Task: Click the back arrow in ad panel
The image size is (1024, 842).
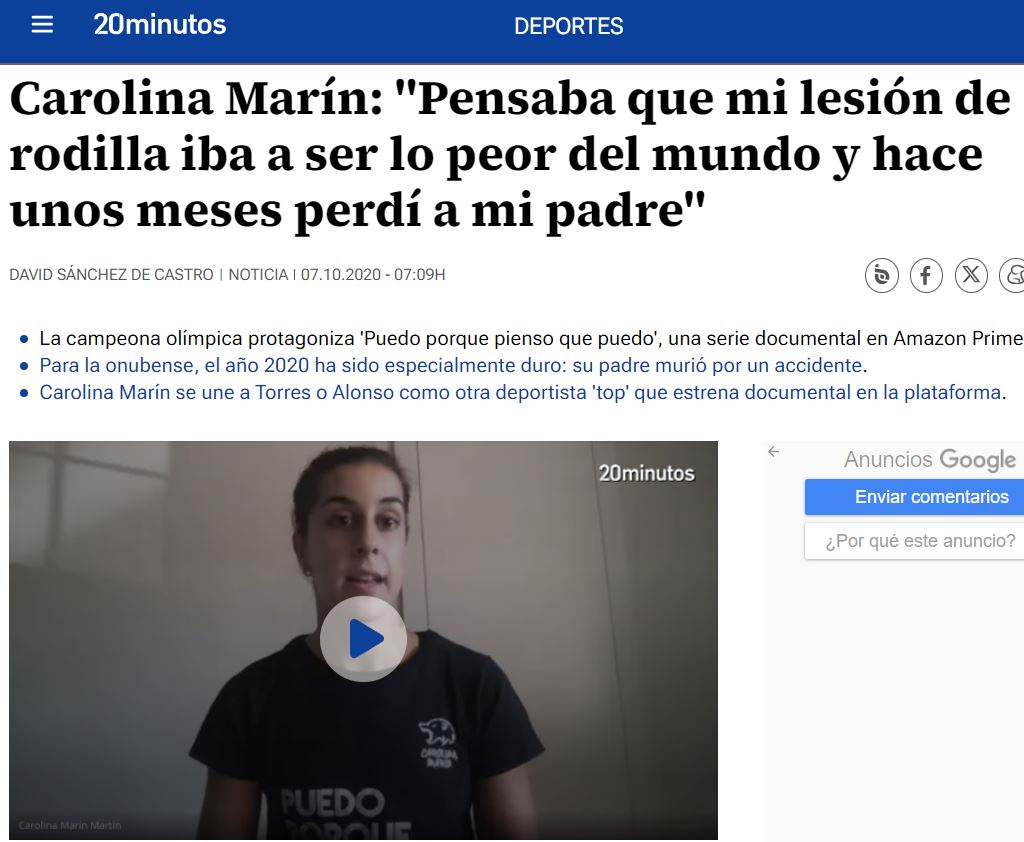Action: (774, 451)
